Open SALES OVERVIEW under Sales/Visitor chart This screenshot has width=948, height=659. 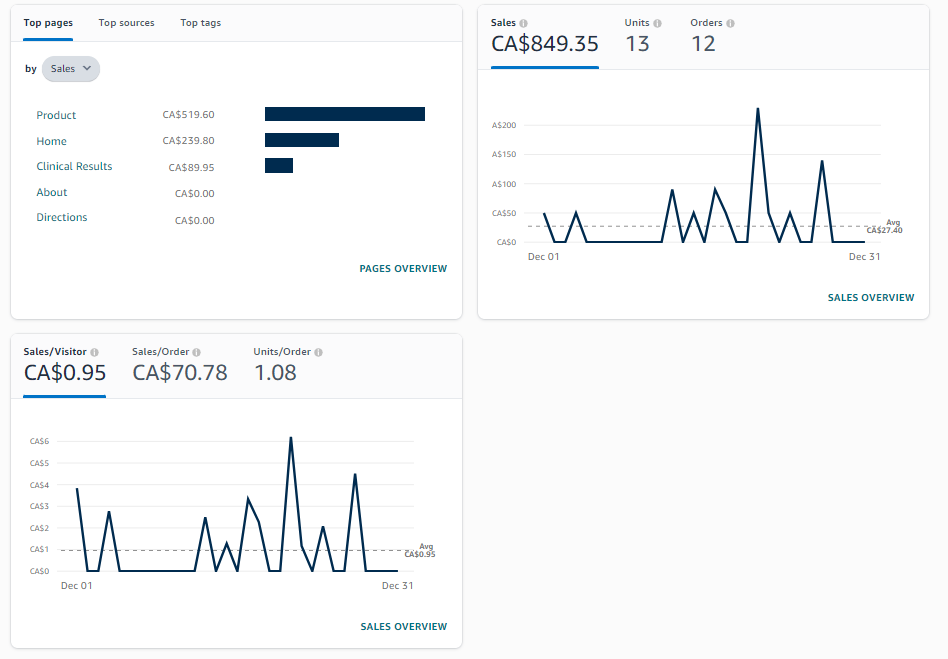click(x=404, y=626)
